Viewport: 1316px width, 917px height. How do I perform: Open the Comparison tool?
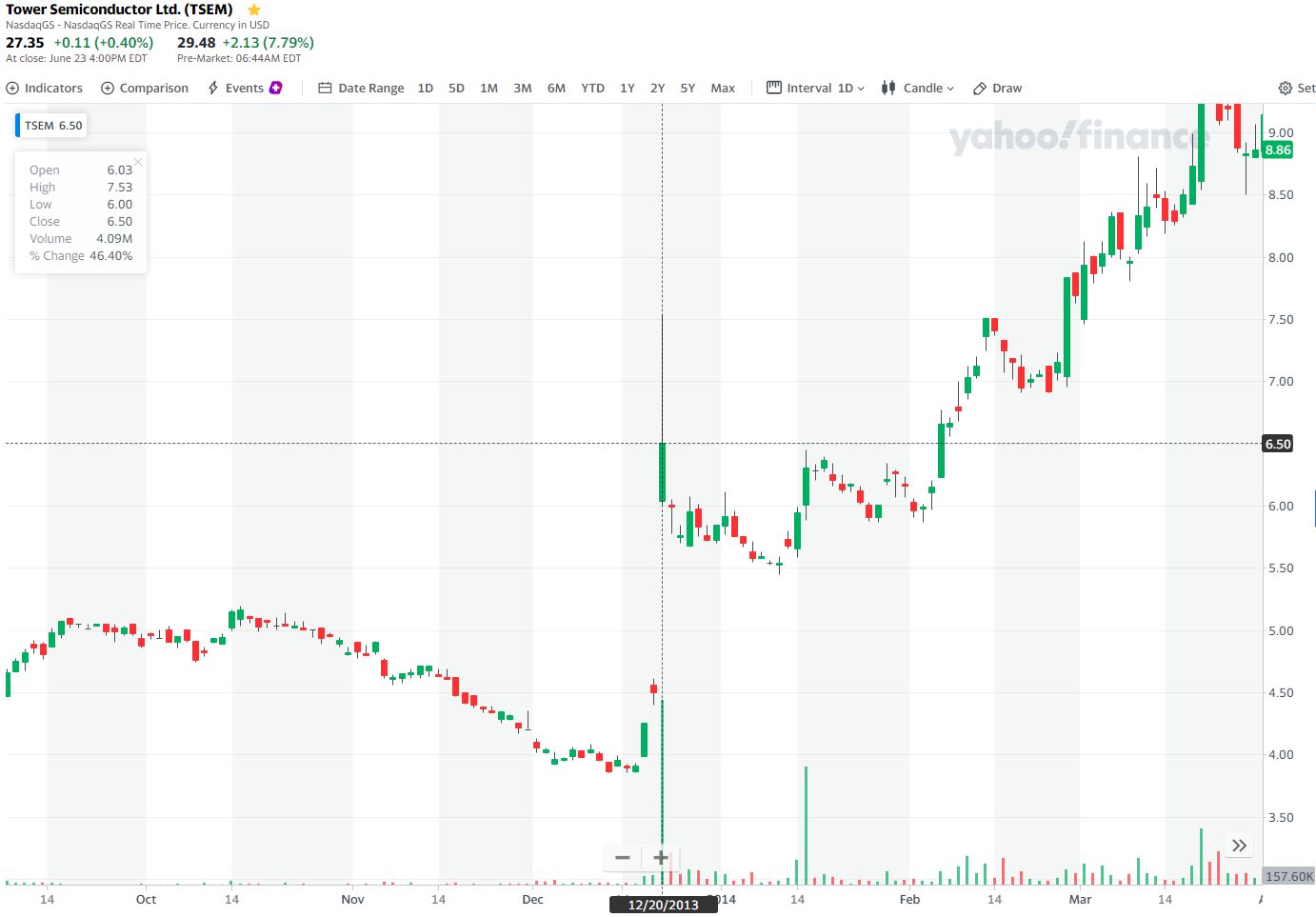145,88
